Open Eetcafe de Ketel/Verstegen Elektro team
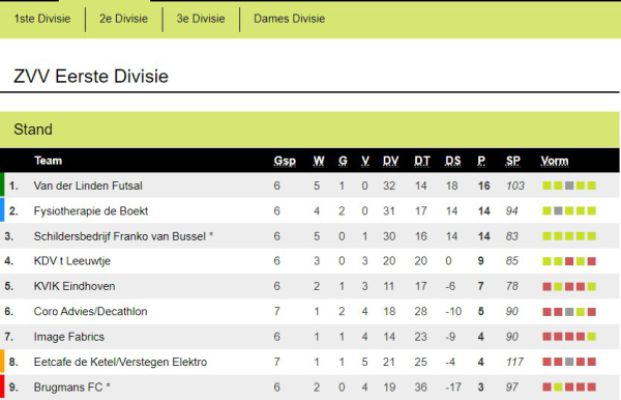Image resolution: width=621 pixels, height=400 pixels. pyautogui.click(x=120, y=362)
